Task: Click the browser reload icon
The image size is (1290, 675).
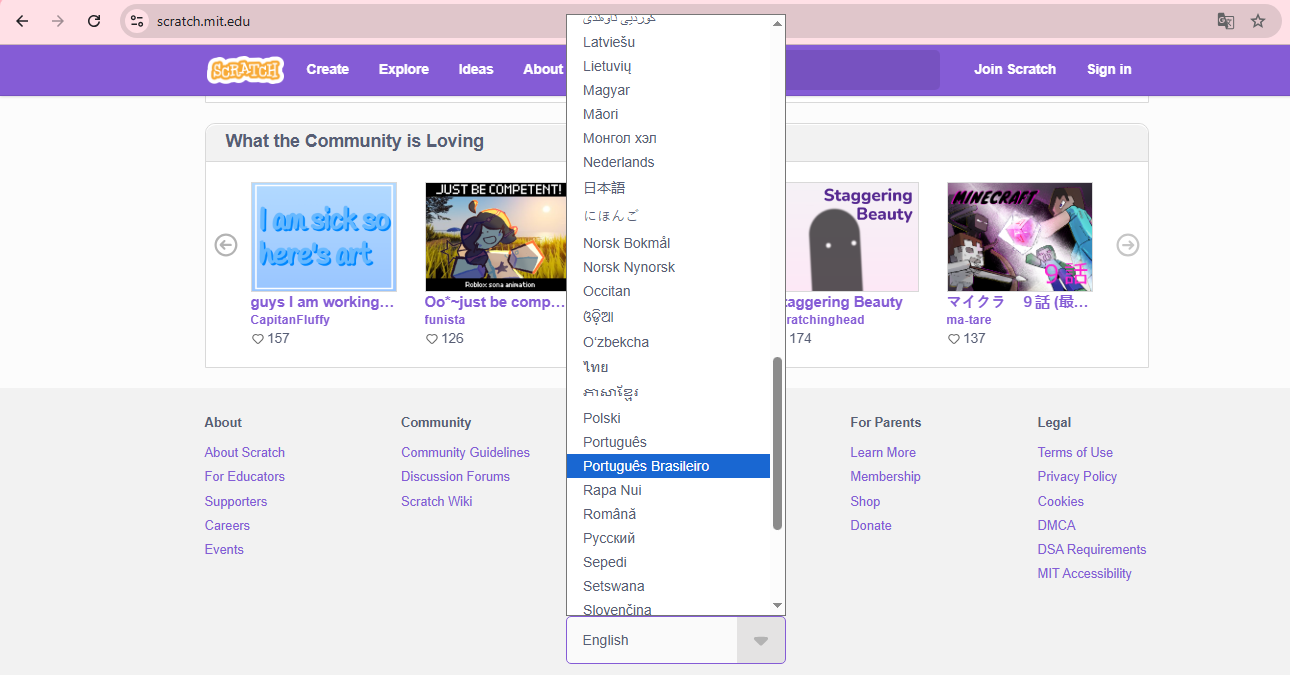Action: 94,21
